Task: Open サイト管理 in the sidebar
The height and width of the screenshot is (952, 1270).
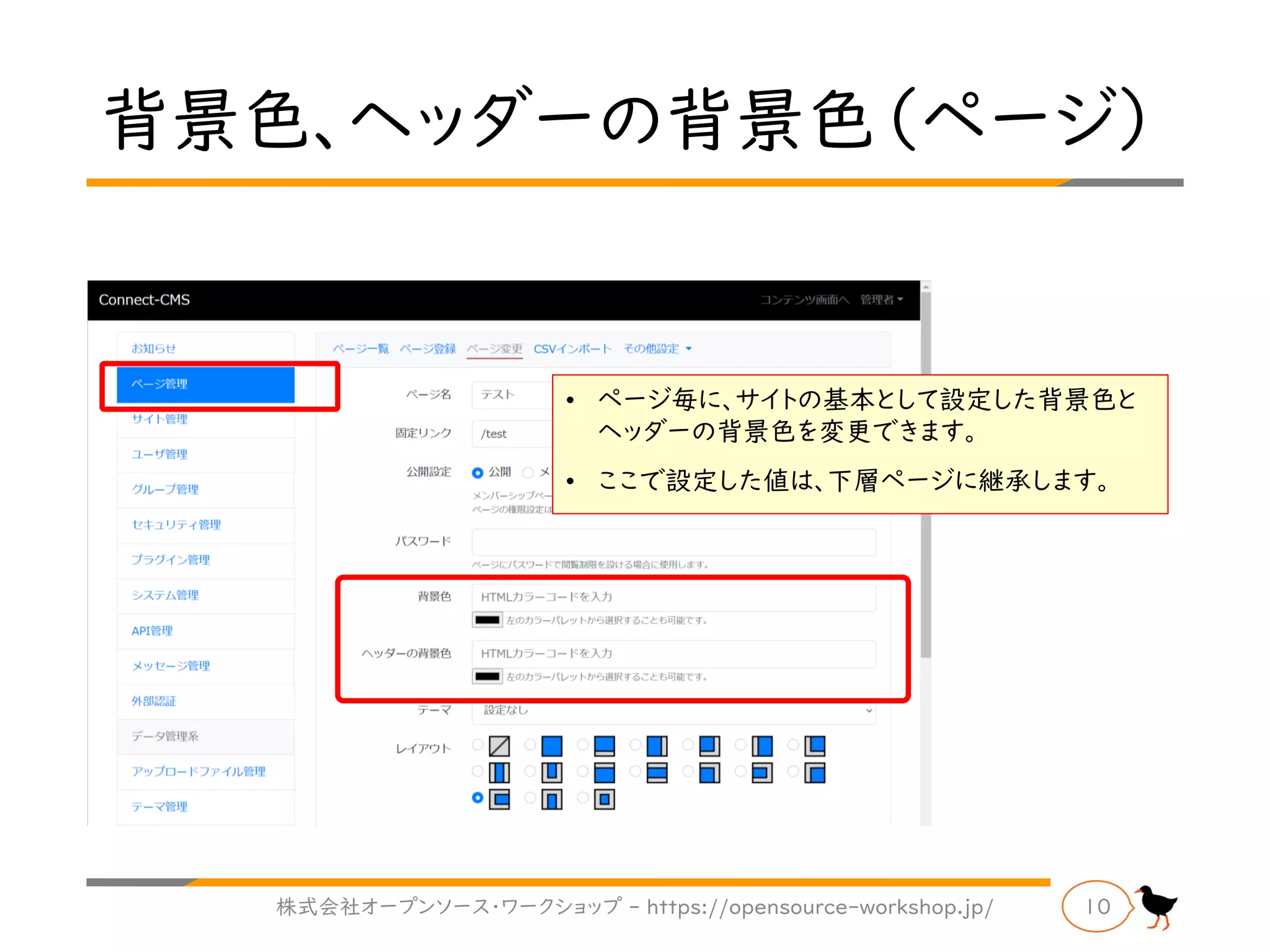Action: tap(205, 420)
